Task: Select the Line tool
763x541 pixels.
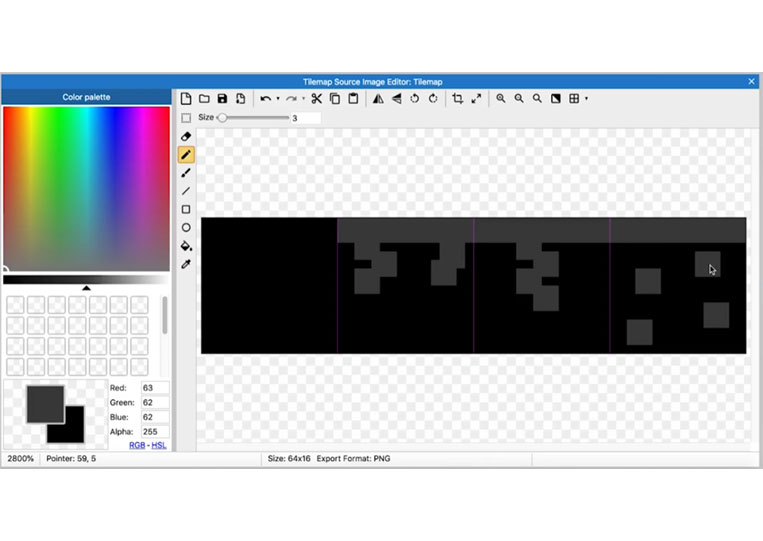Action: point(186,191)
